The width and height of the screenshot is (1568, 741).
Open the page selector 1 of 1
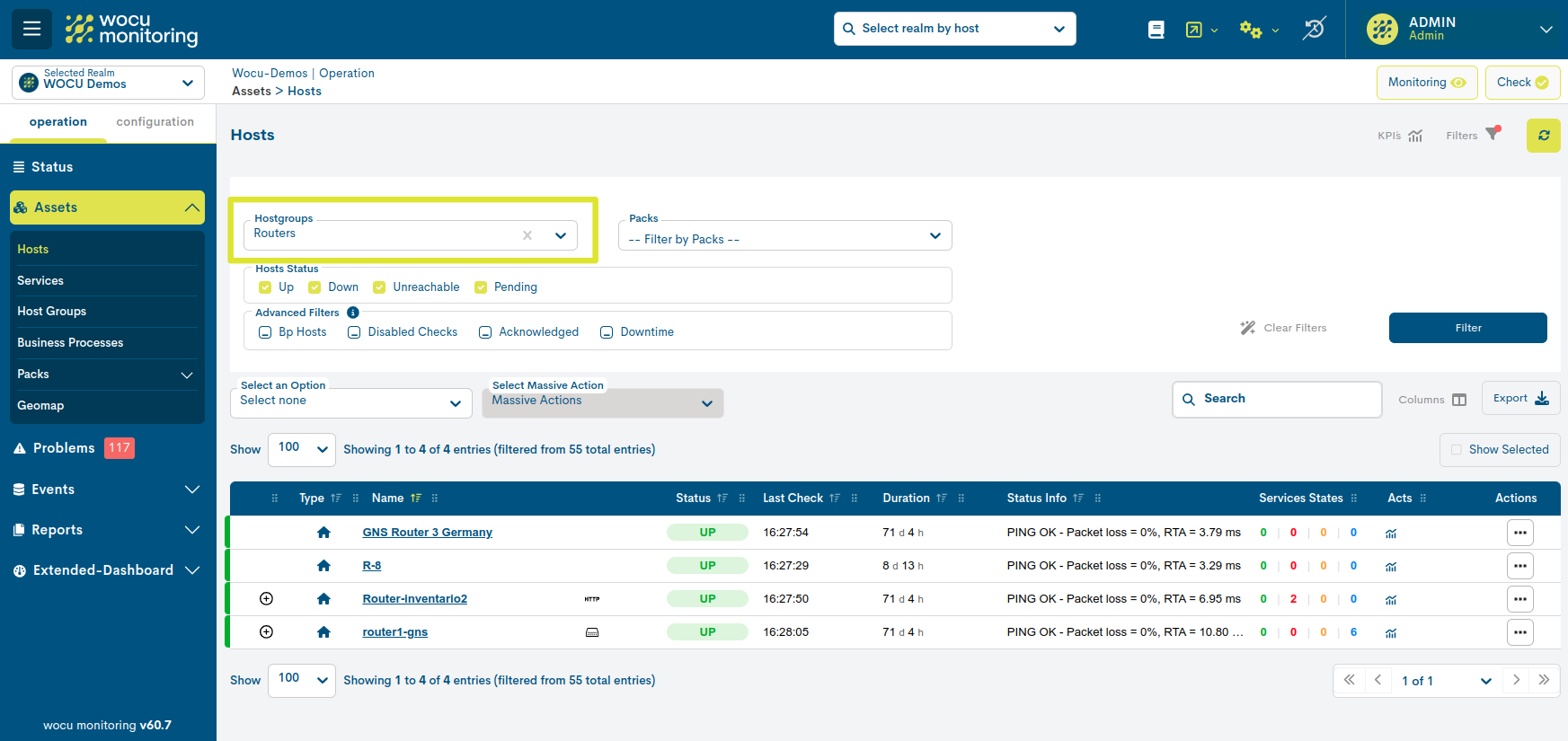point(1447,681)
